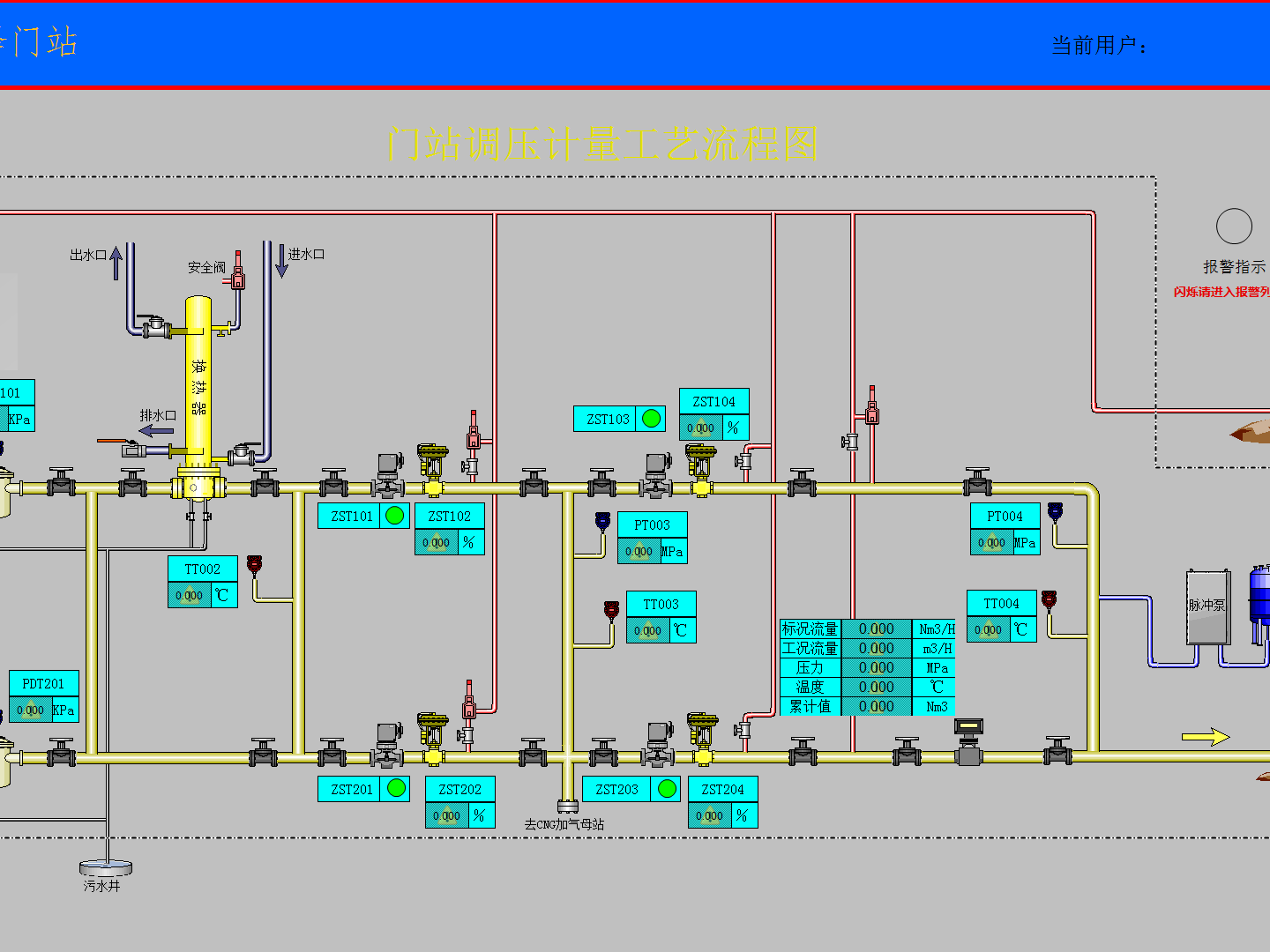The width and height of the screenshot is (1270, 952).
Task: Toggle the ZST201 green status light
Action: pos(396,789)
